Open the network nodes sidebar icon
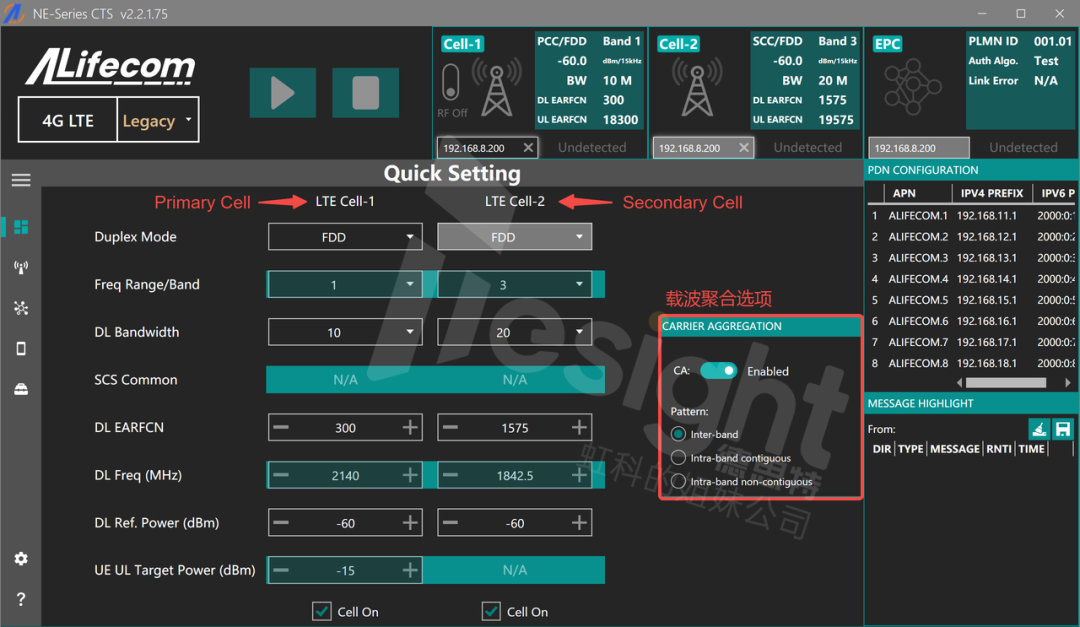This screenshot has height=627, width=1080. [21, 308]
